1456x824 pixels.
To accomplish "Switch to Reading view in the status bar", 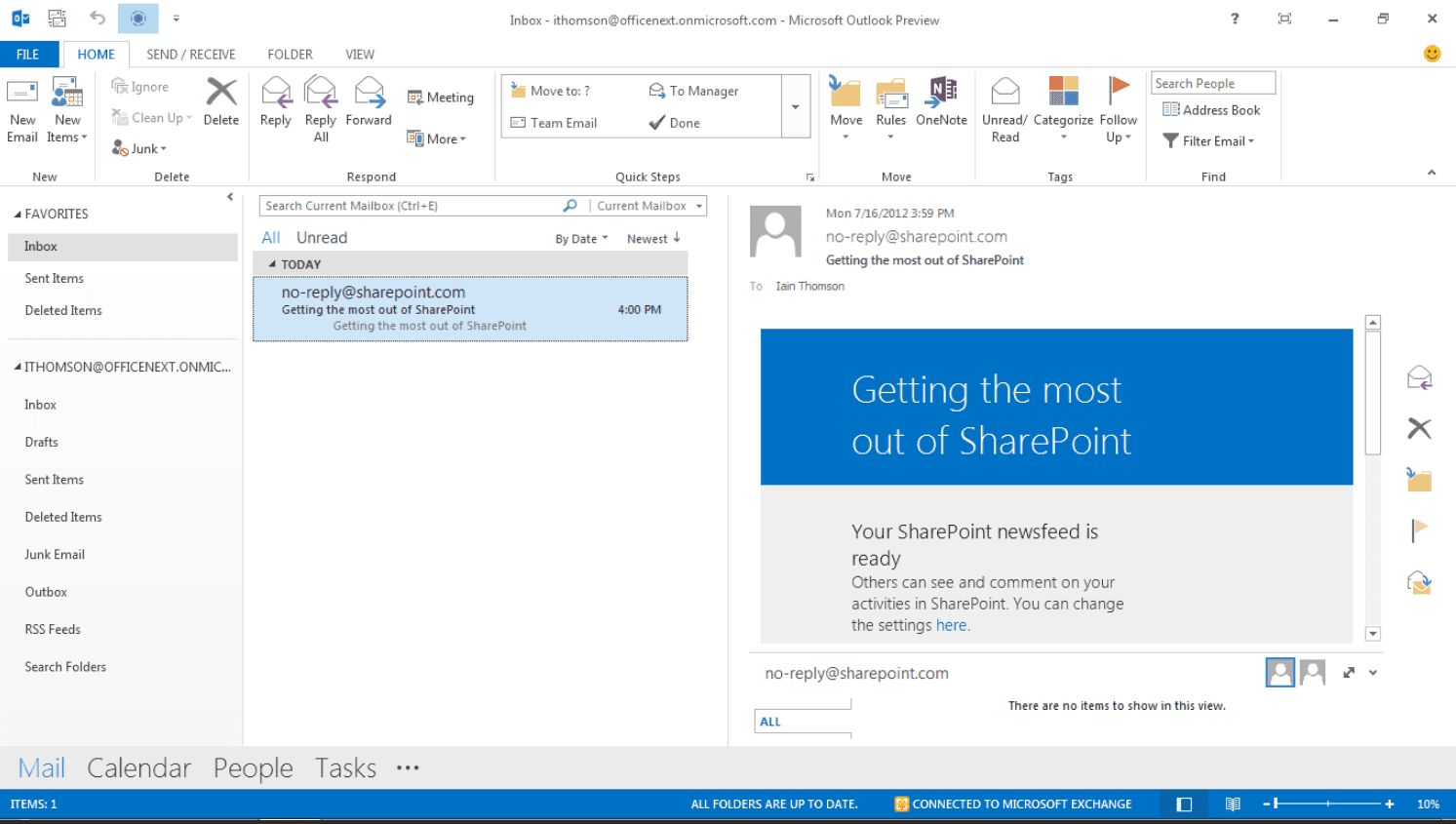I will point(1233,804).
